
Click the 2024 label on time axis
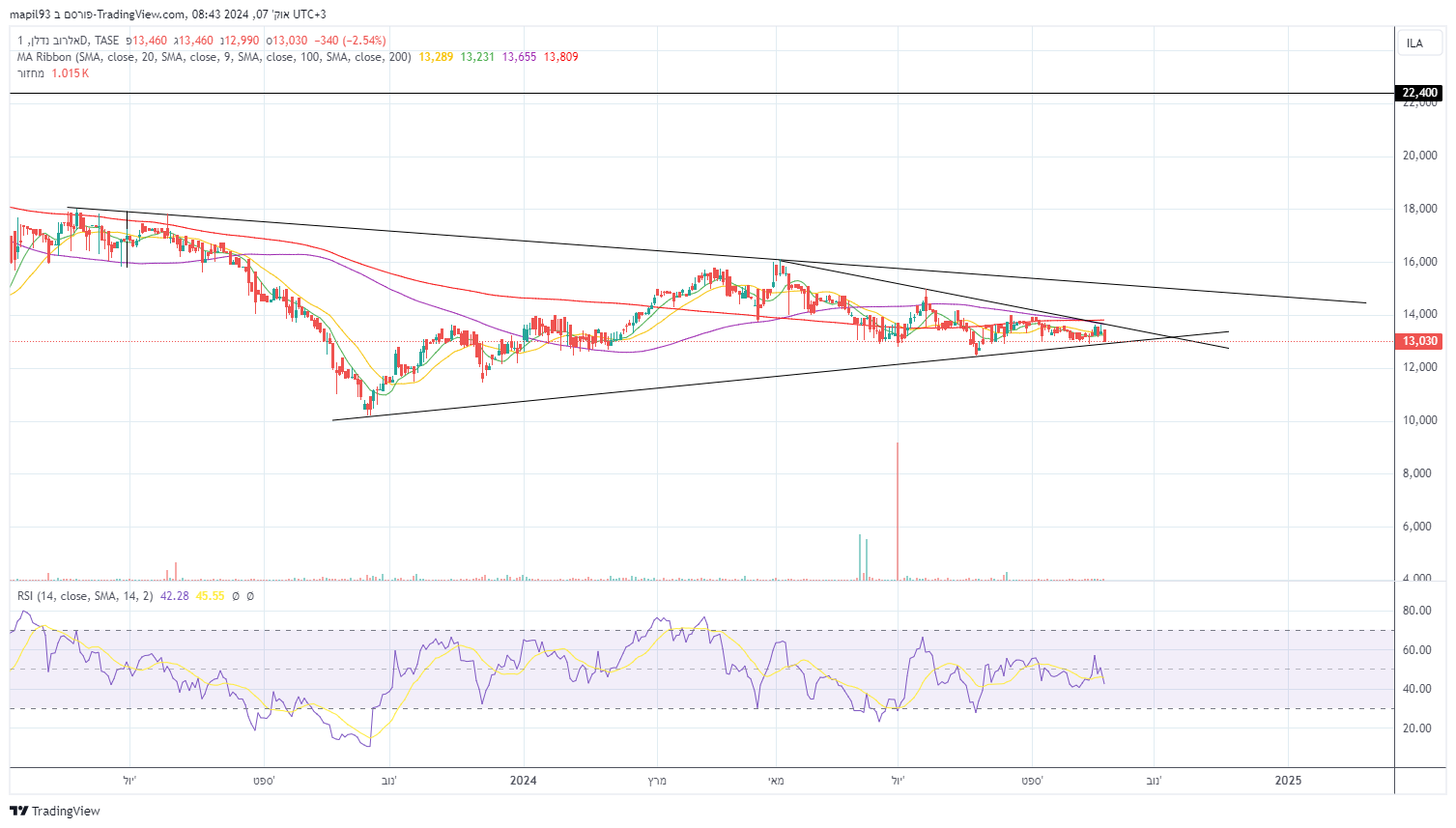(524, 781)
